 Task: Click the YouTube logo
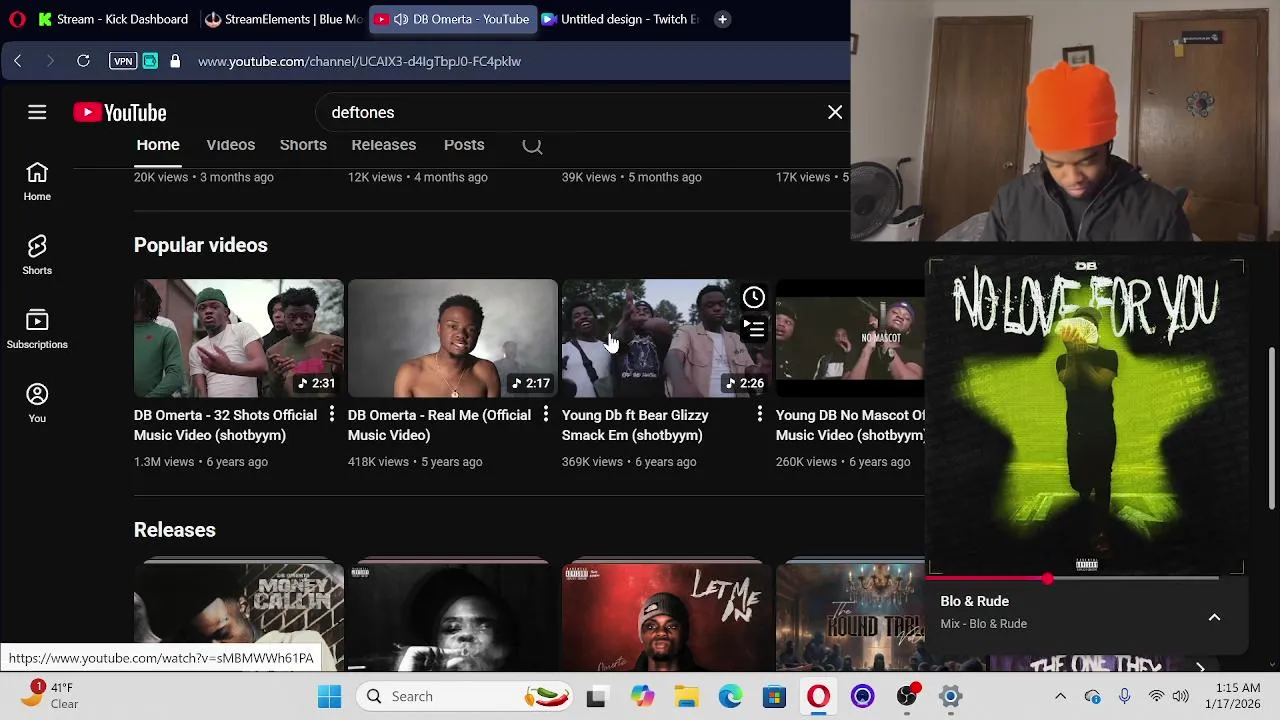click(120, 112)
